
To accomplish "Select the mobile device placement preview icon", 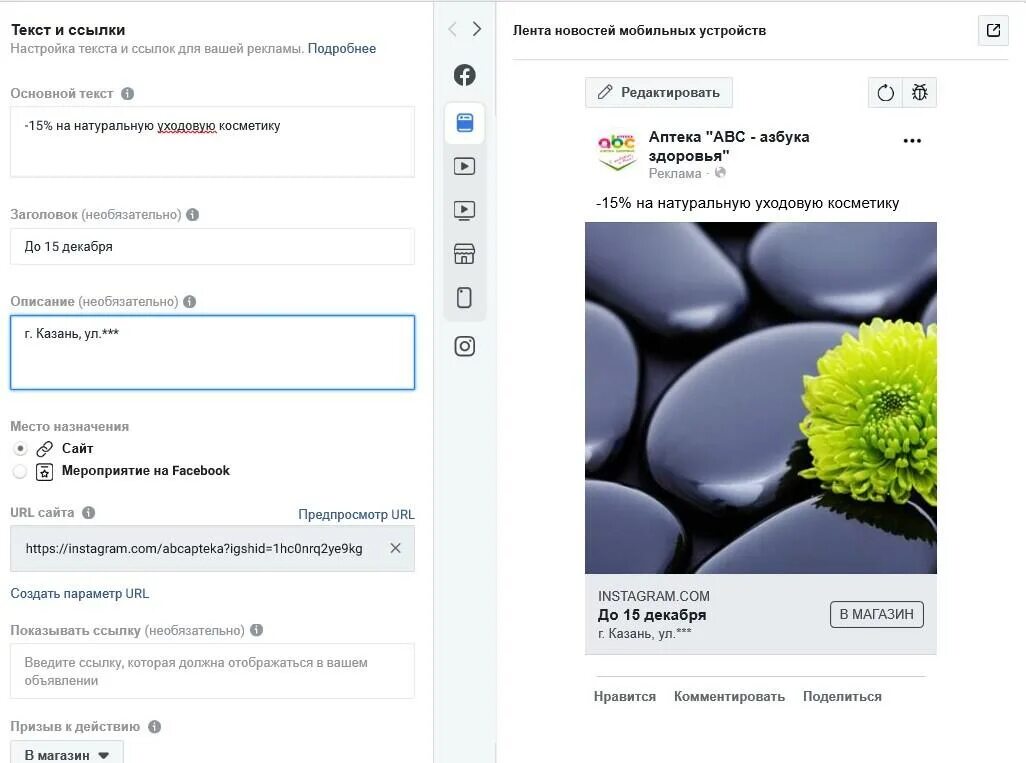I will tap(463, 297).
